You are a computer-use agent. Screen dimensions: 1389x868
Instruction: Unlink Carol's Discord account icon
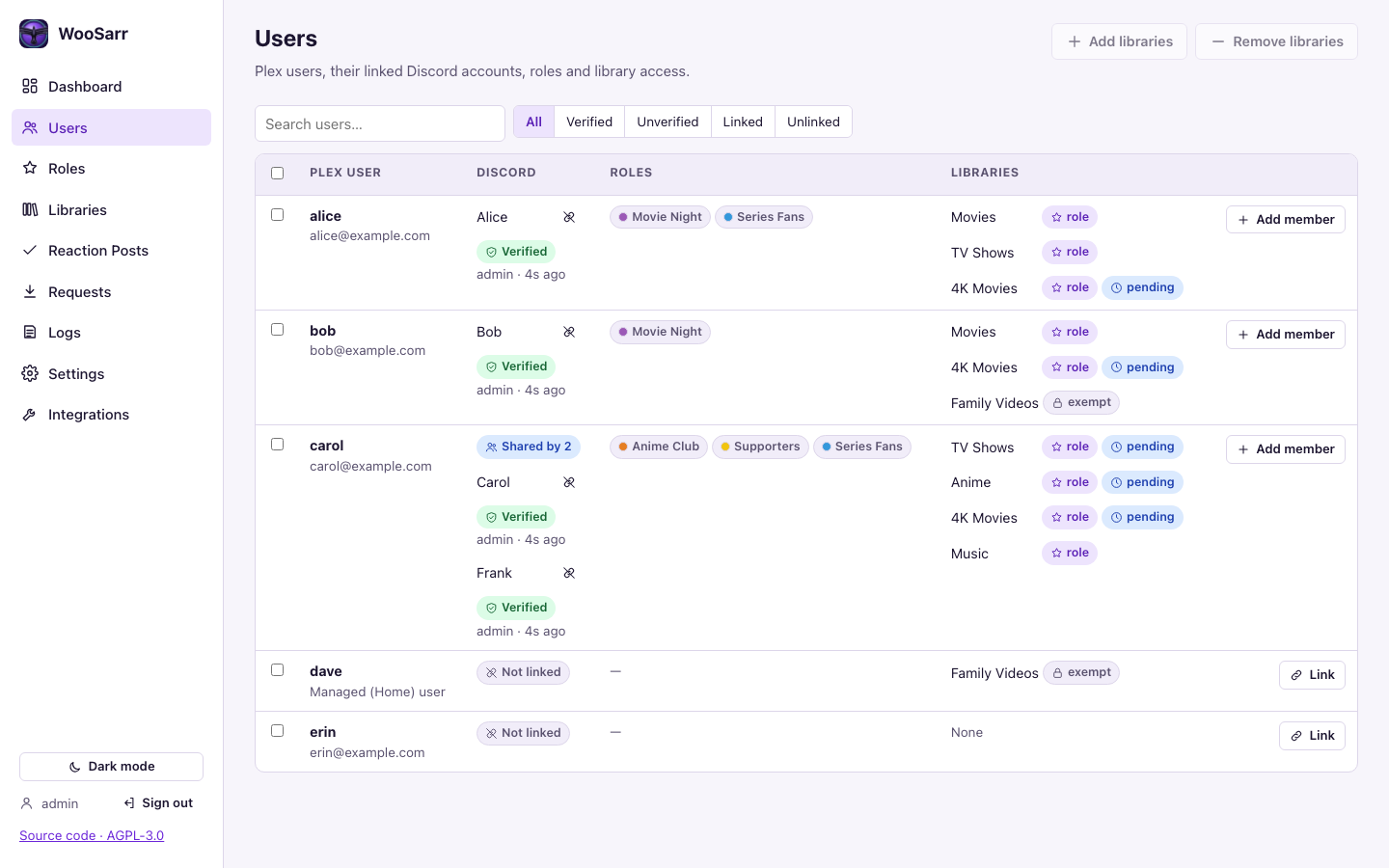point(569,482)
